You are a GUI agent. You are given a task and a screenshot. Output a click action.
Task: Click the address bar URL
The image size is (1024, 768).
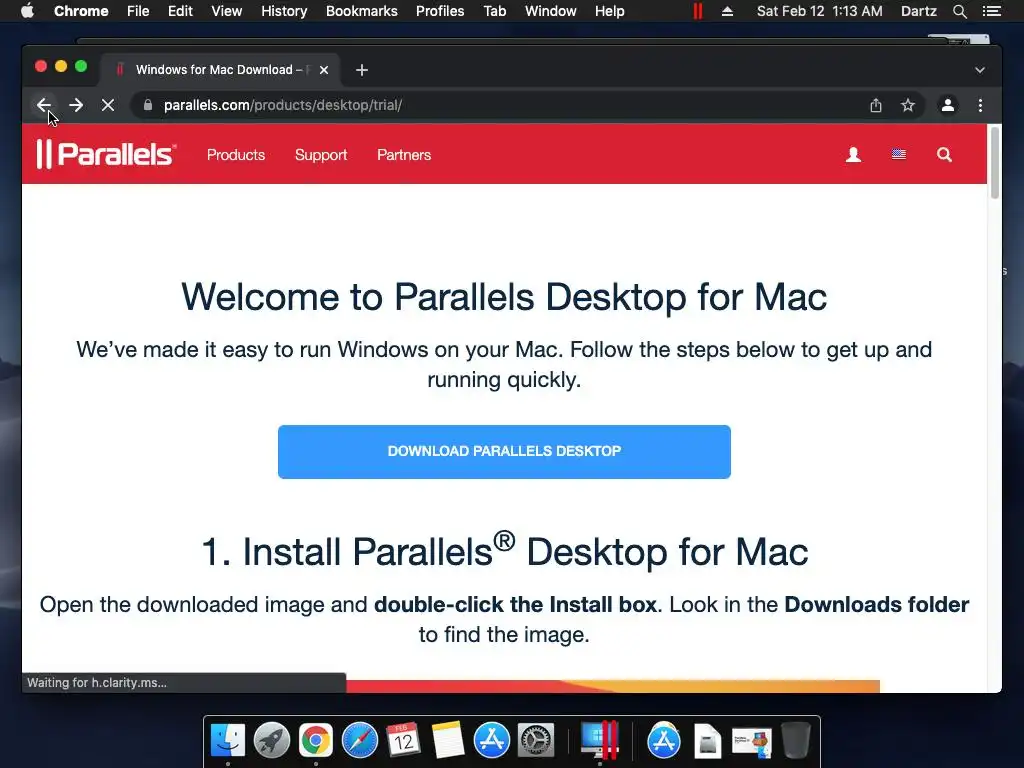coord(283,105)
